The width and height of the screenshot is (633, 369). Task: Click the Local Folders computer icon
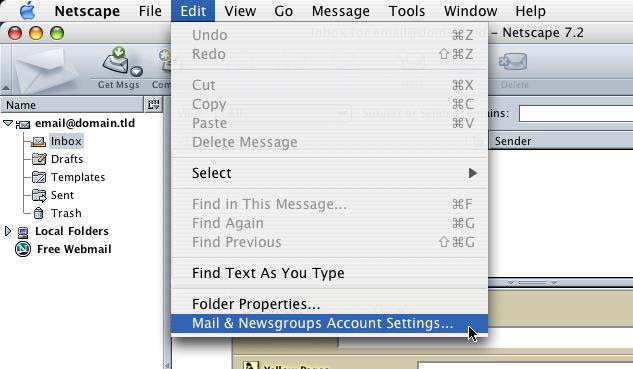[x=23, y=232]
